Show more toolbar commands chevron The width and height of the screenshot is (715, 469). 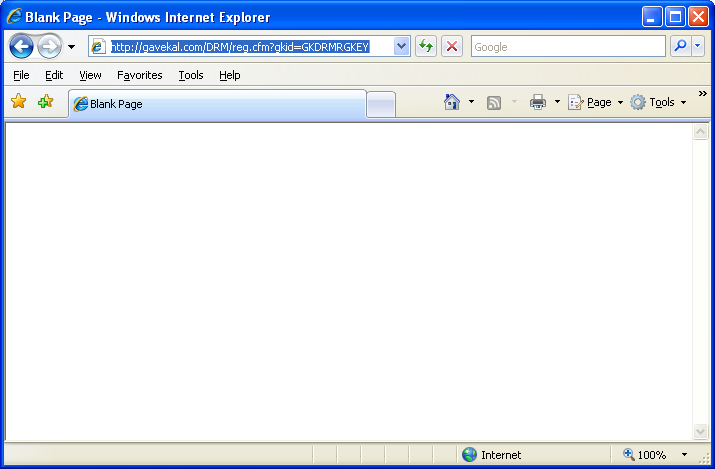point(703,93)
